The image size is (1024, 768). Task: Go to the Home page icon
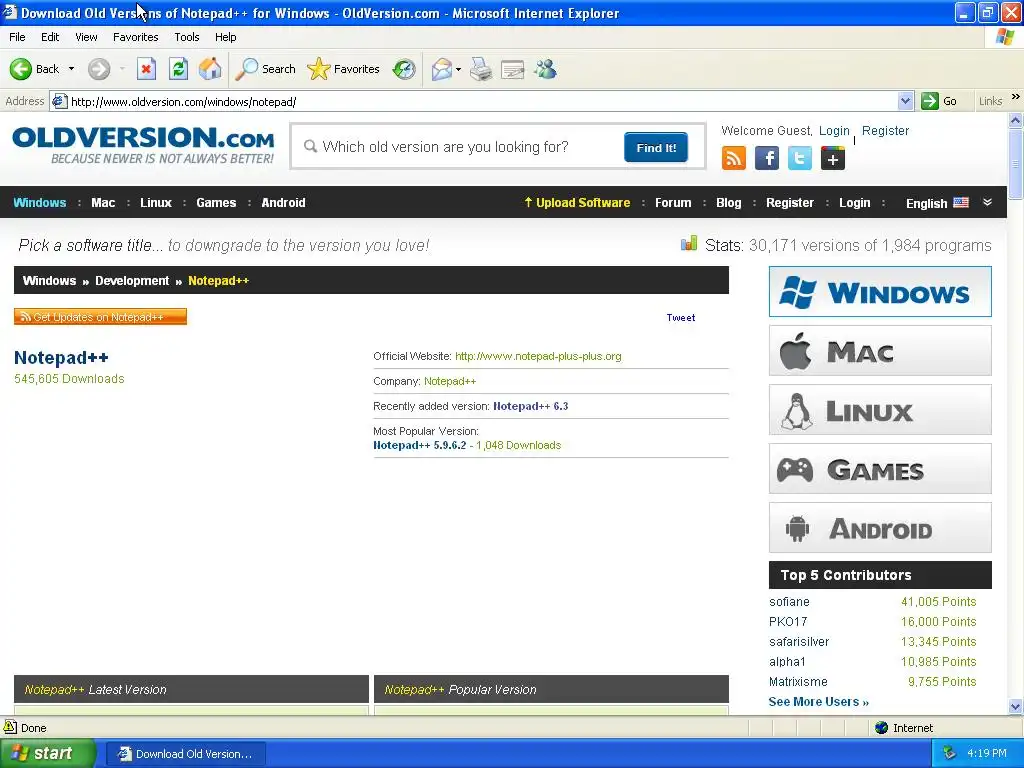[x=210, y=69]
